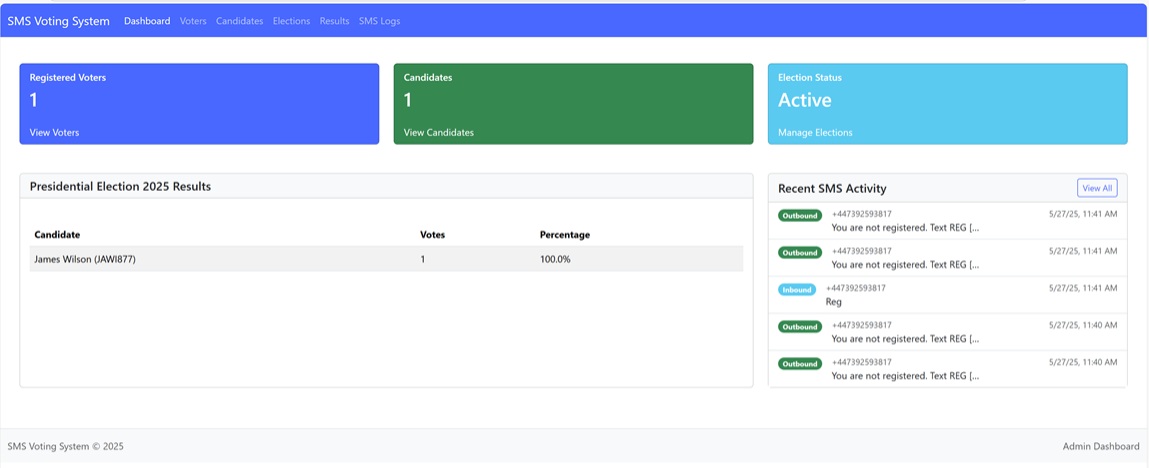Screen dimensions: 1149x468
Task: Open the SMS Voting System home brand
Action: pos(59,21)
